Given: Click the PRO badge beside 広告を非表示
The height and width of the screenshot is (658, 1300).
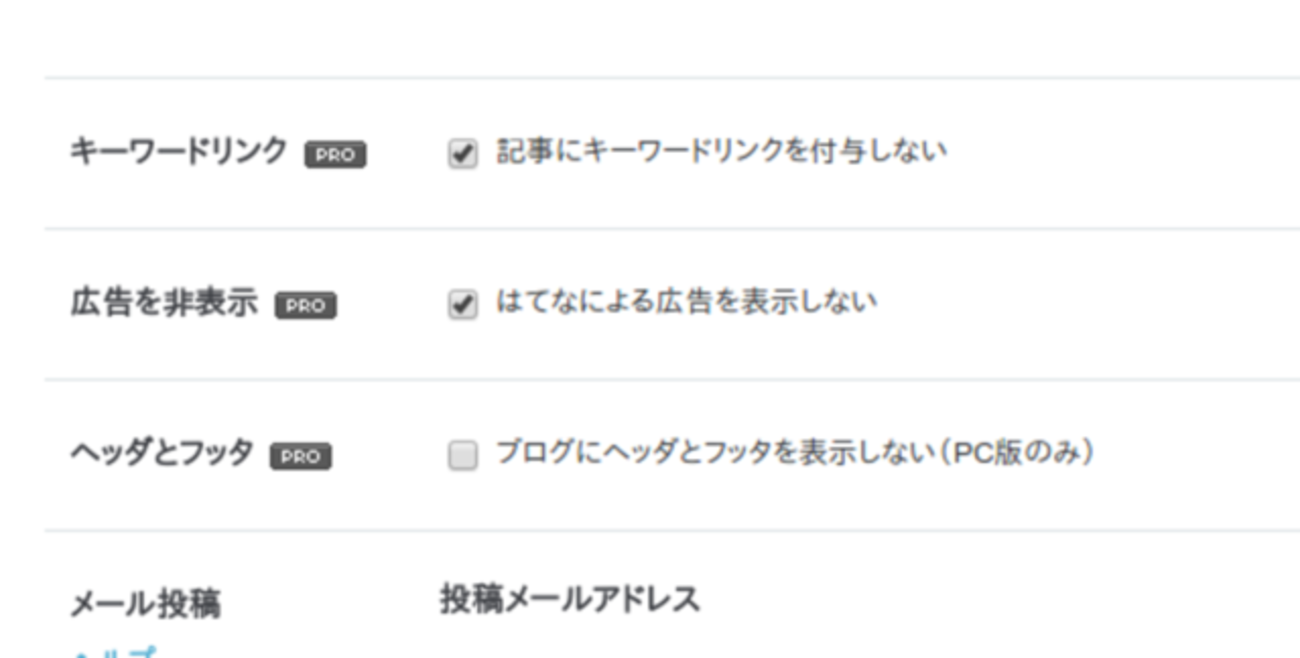Looking at the screenshot, I should click(x=306, y=306).
